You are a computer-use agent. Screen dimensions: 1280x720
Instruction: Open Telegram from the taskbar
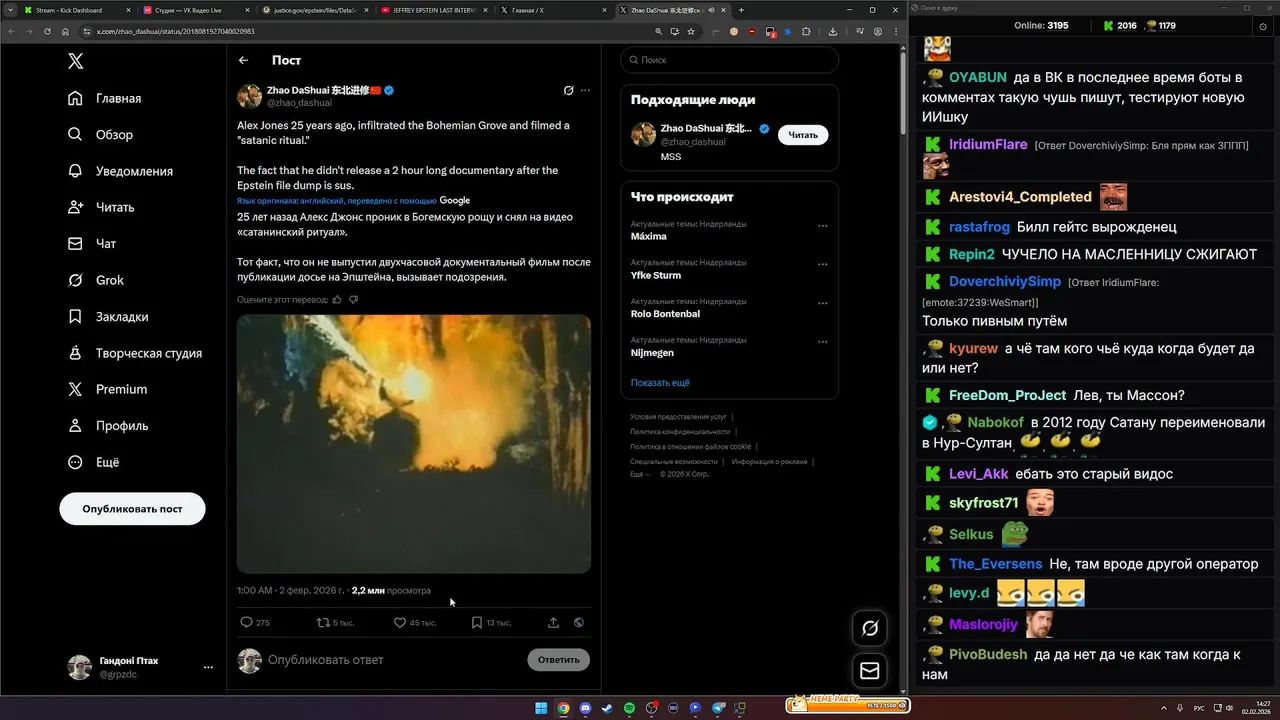[717, 708]
